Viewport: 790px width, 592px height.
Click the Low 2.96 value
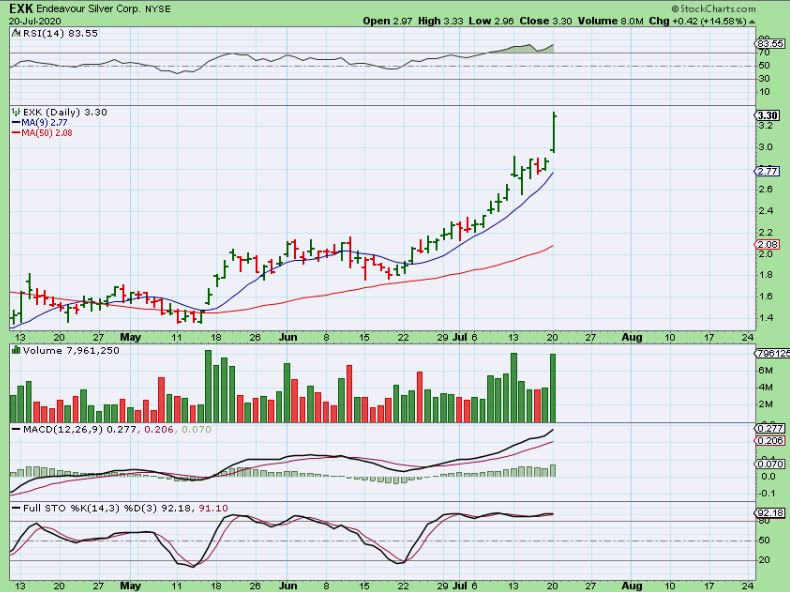pos(492,21)
